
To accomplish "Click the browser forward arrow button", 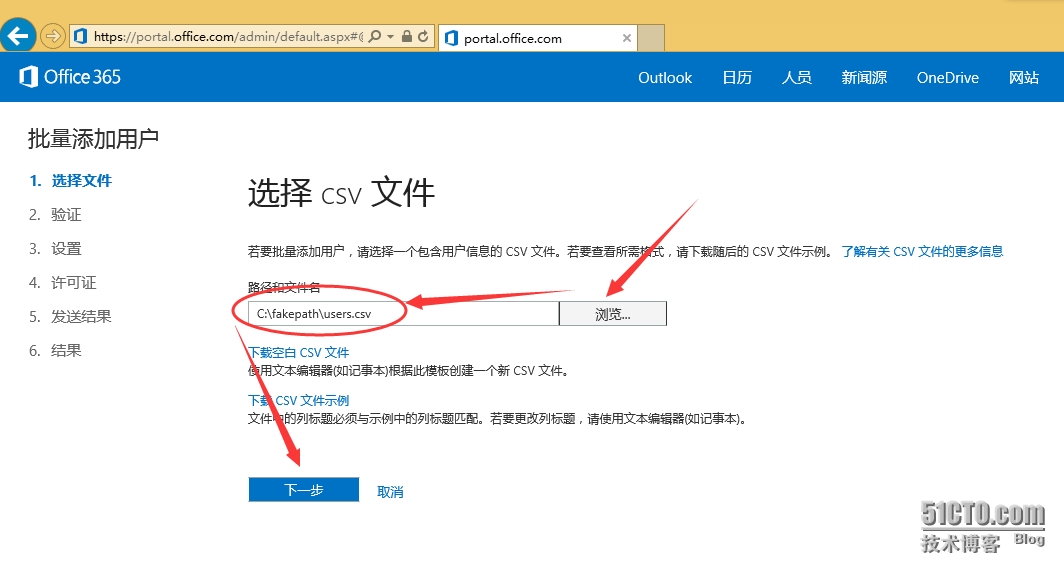I will point(52,37).
